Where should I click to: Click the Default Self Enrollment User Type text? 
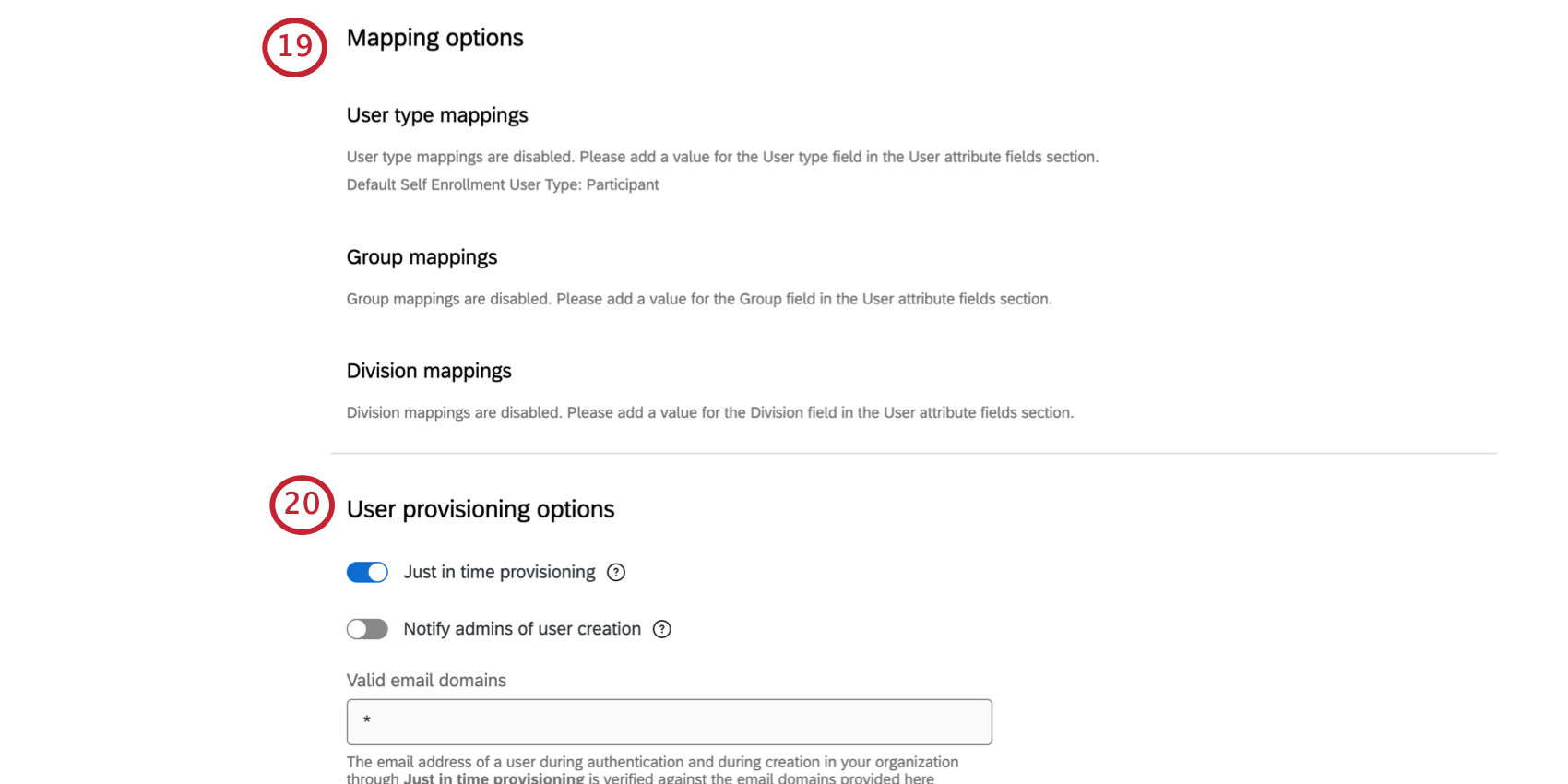click(502, 184)
